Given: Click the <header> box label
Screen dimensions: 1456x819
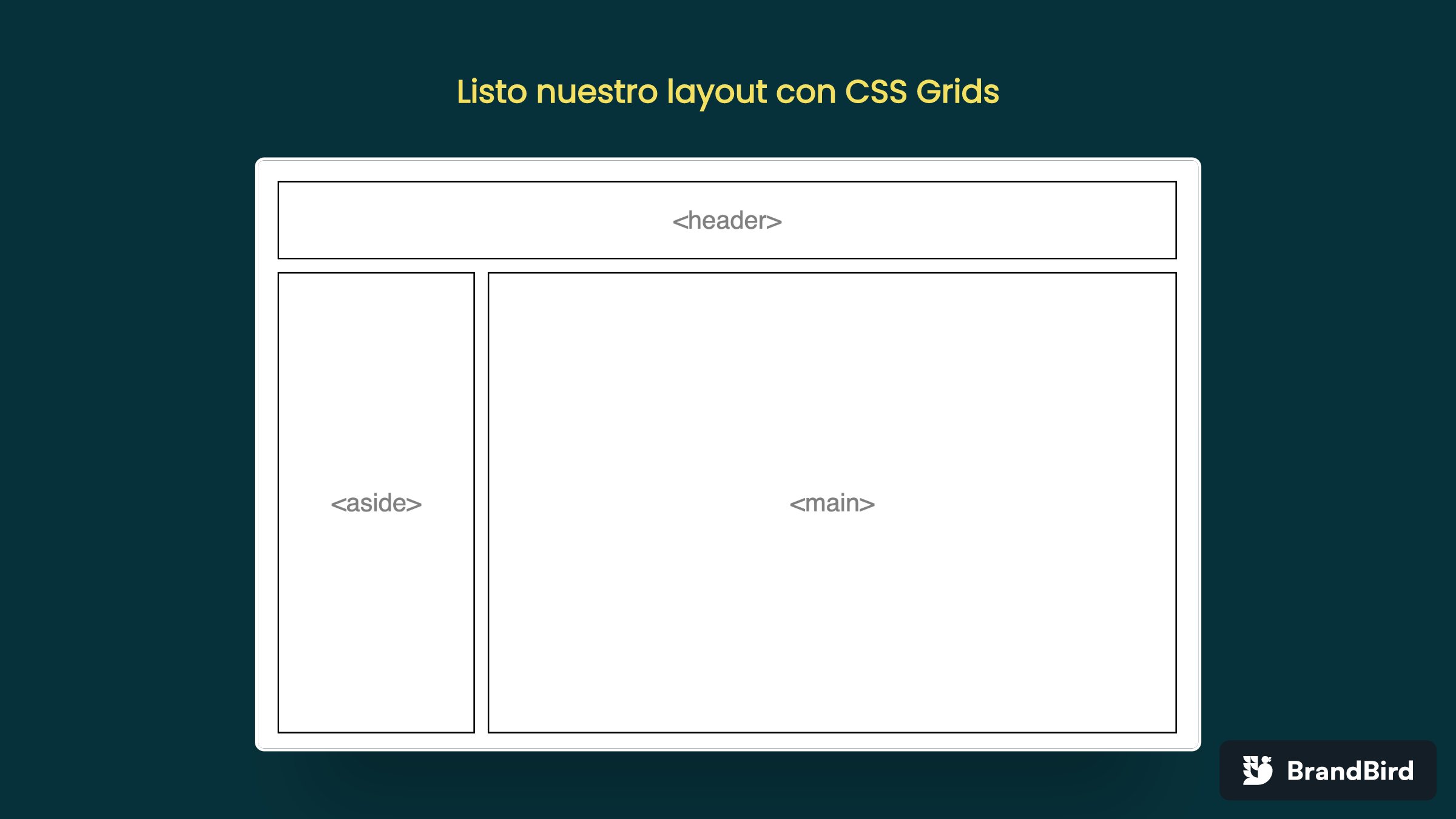Looking at the screenshot, I should point(727,220).
